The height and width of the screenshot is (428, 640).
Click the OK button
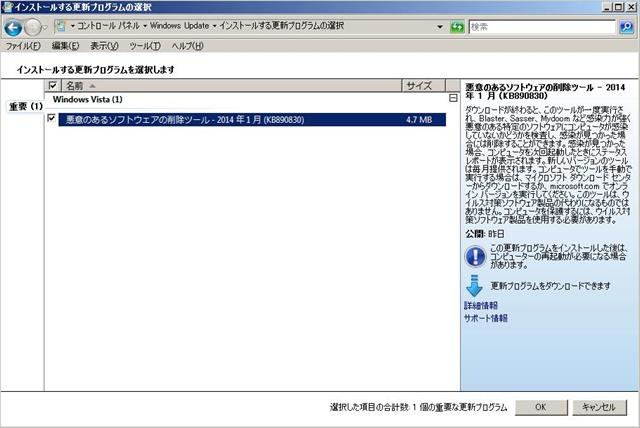coord(541,407)
